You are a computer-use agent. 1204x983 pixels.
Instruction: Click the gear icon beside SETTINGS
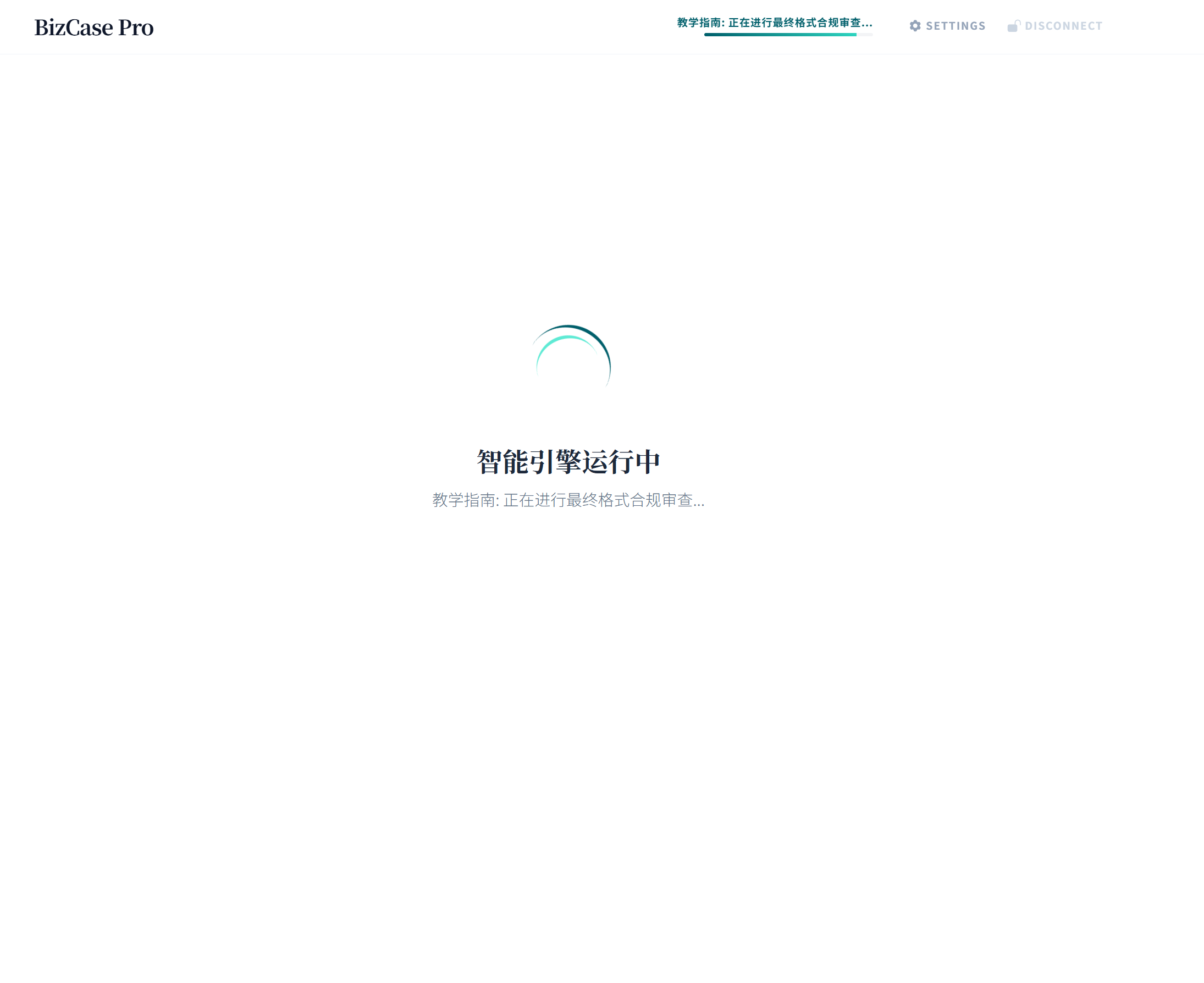point(915,26)
